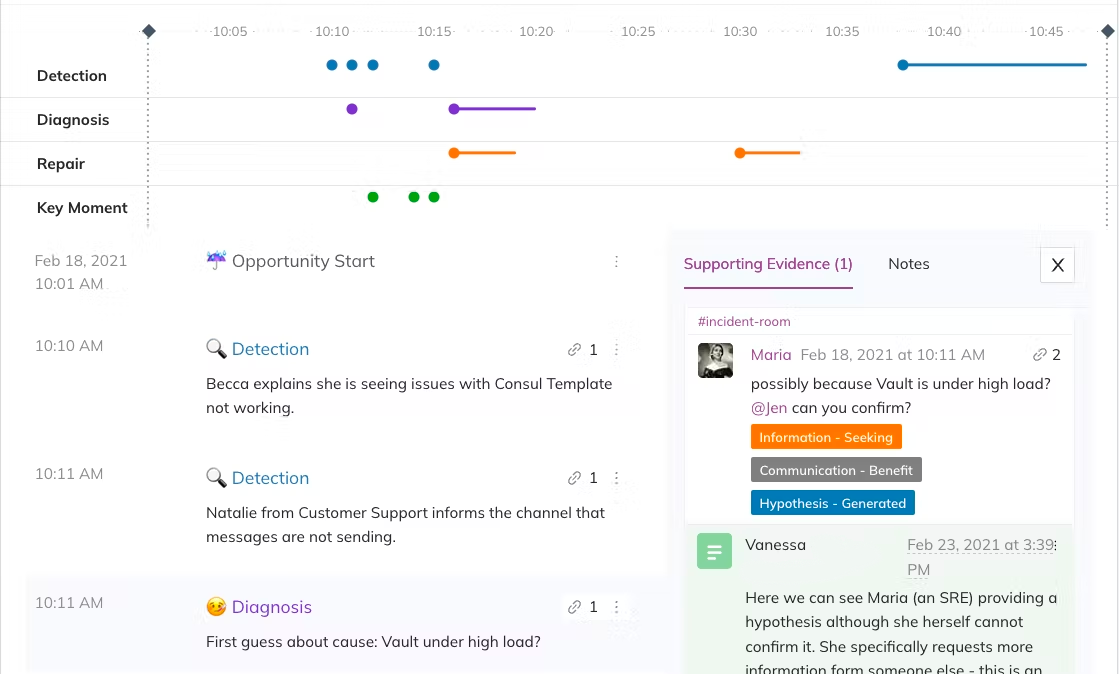Viewport: 1119px width, 674px height.
Task: Click link icon on Natalie Detection event
Action: (x=574, y=478)
